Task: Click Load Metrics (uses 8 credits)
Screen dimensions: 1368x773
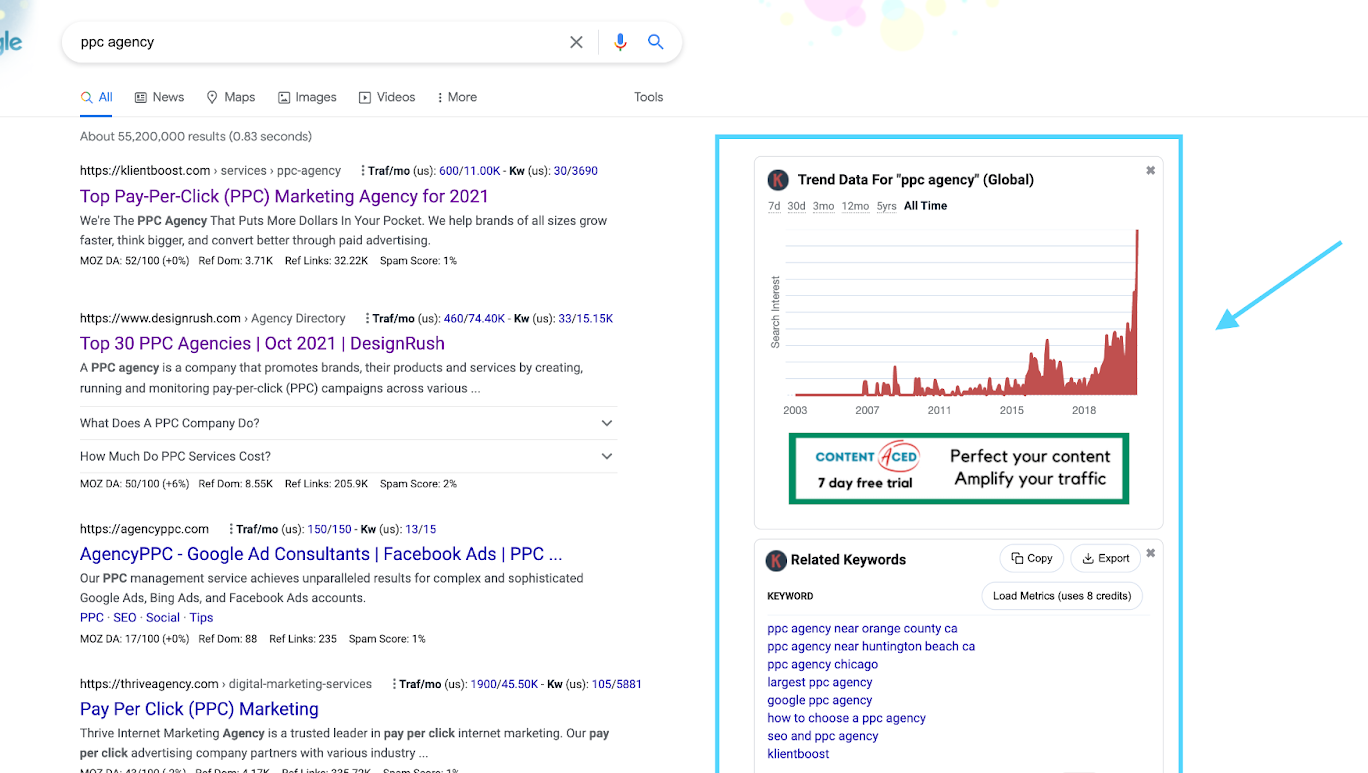Action: click(1062, 596)
